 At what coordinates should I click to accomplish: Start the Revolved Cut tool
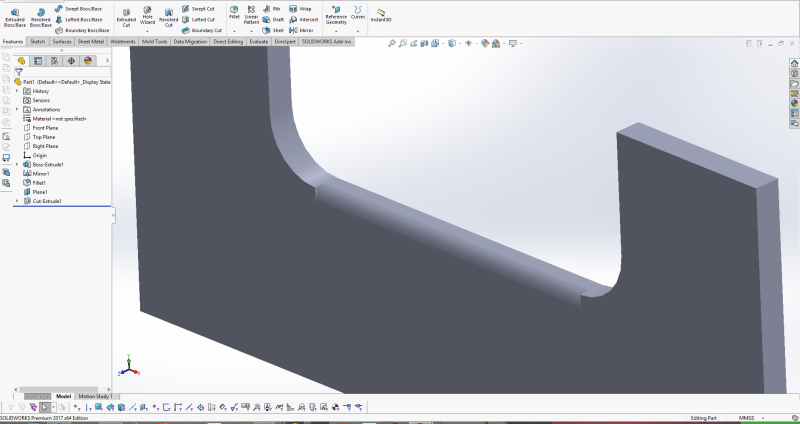point(168,17)
